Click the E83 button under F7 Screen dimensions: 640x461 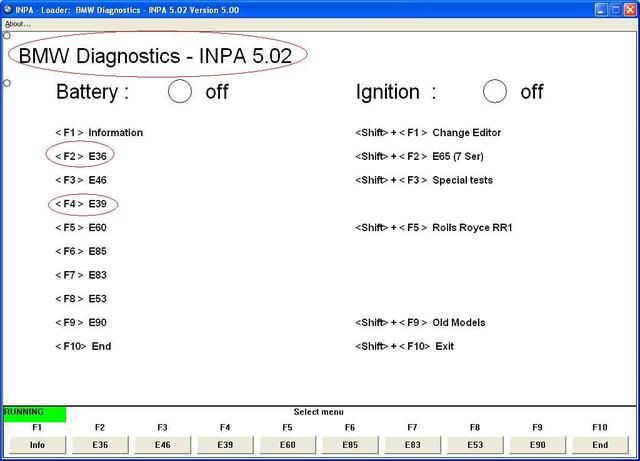pyautogui.click(x=412, y=445)
